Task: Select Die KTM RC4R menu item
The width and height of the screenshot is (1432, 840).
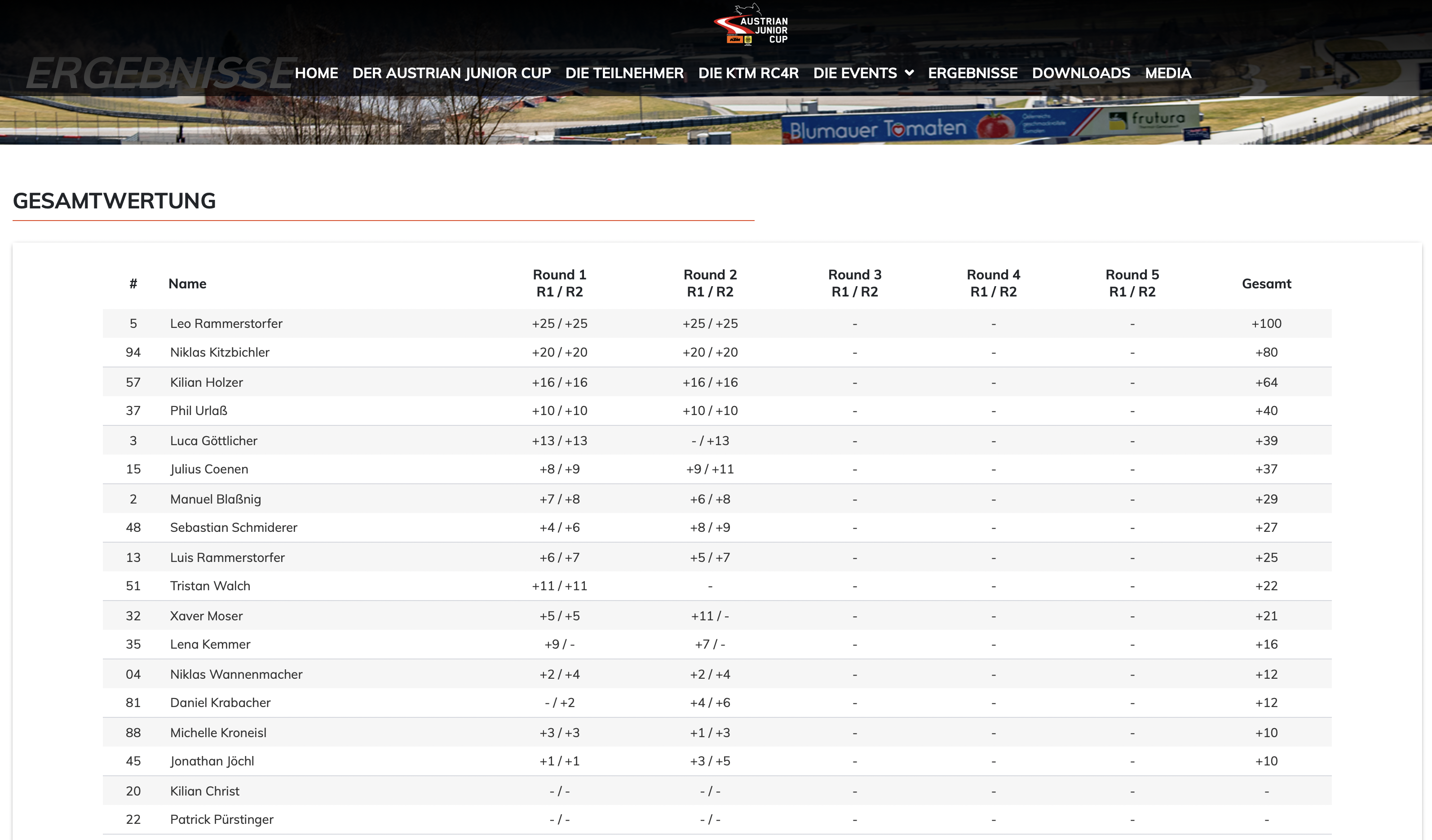Action: [748, 73]
